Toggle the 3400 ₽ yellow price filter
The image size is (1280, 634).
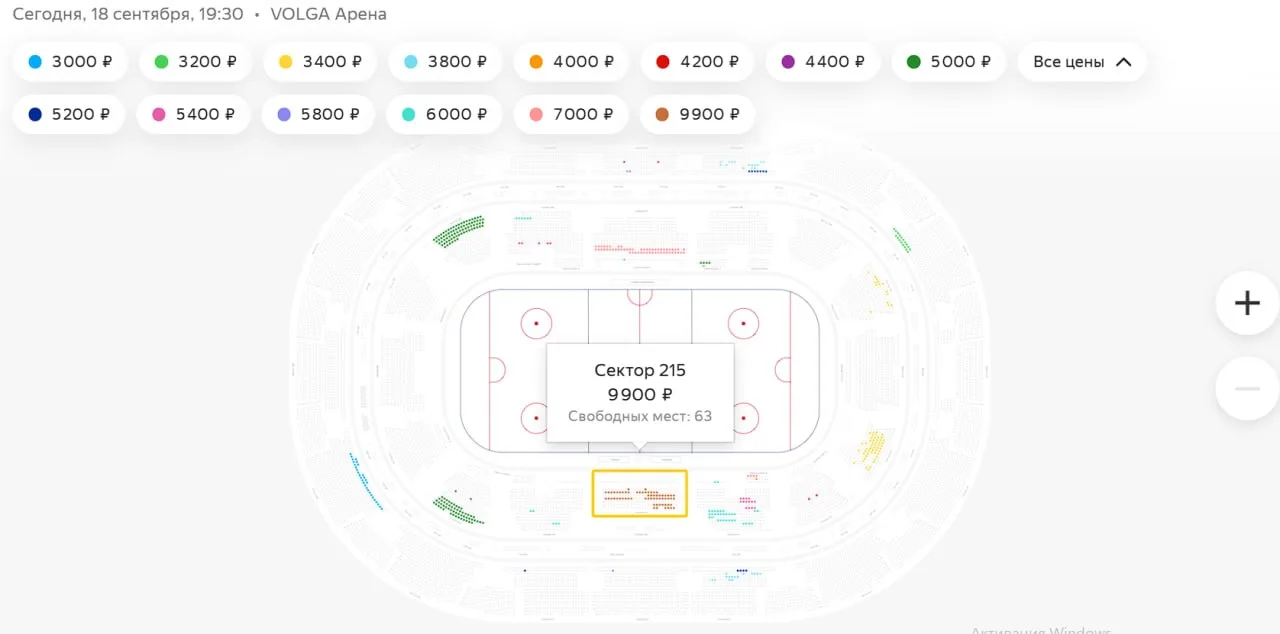[x=320, y=62]
